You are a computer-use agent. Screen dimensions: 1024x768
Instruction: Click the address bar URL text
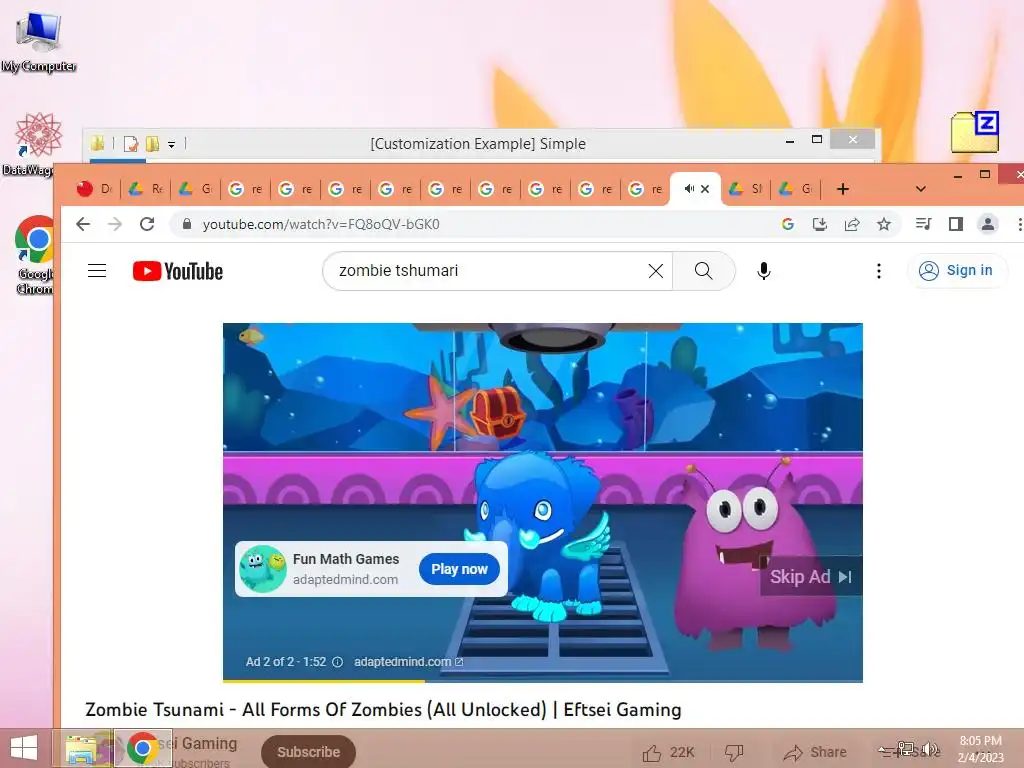[321, 224]
